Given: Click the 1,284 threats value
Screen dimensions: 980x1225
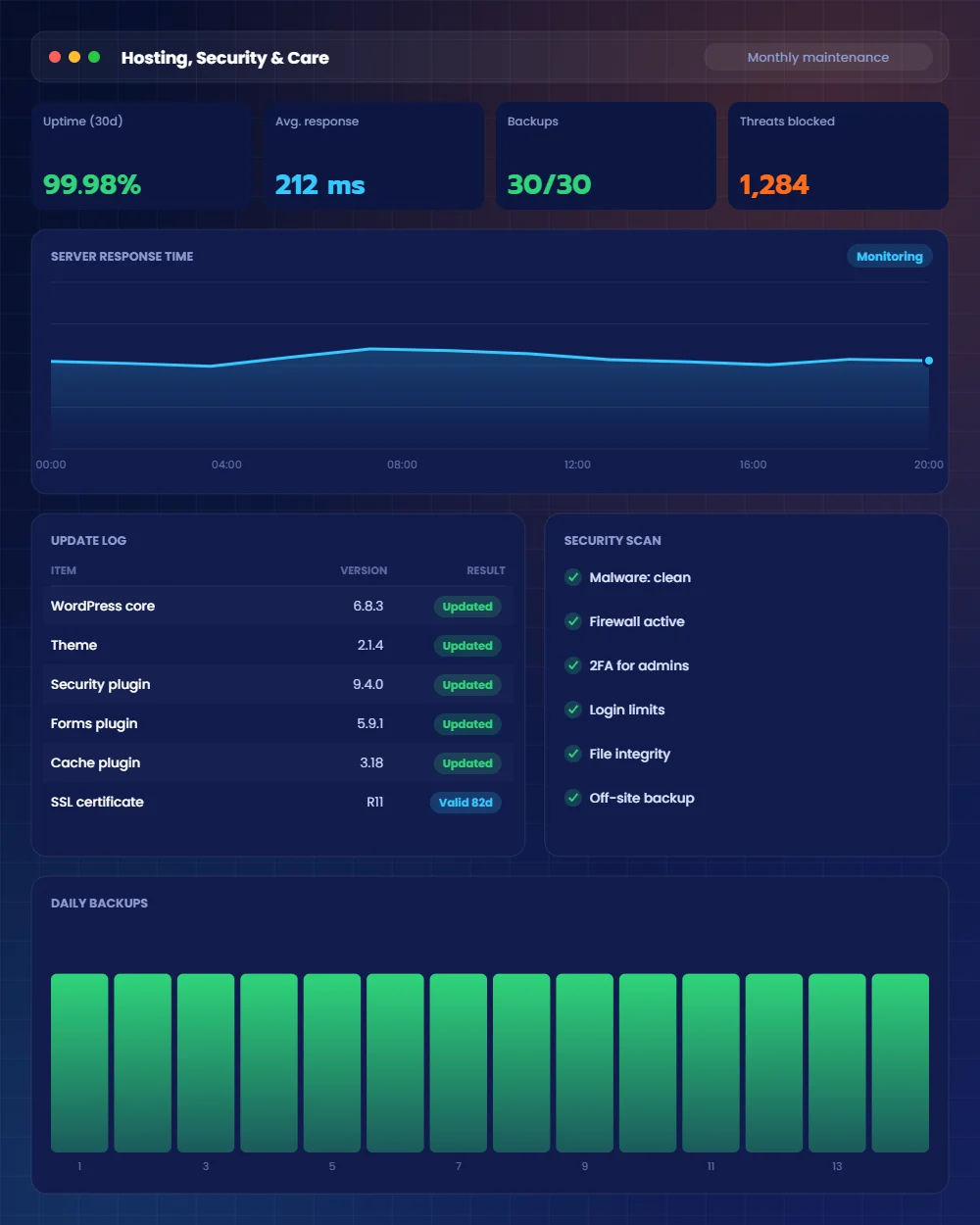Looking at the screenshot, I should coord(774,184).
